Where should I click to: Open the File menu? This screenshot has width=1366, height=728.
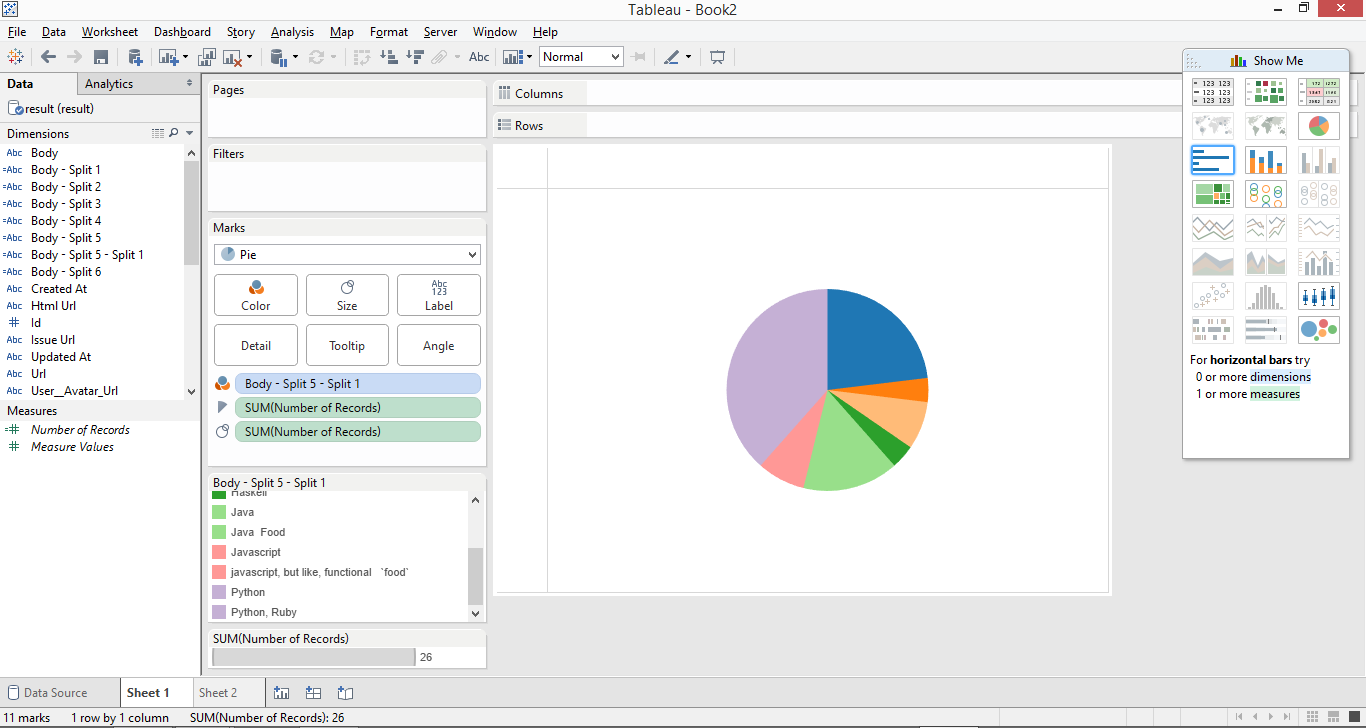[17, 32]
